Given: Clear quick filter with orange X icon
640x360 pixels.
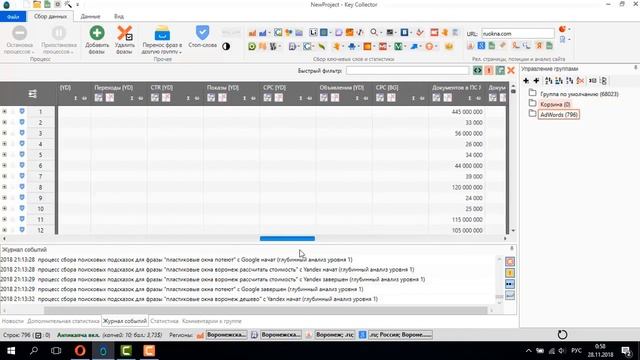Looking at the screenshot, I should 511,71.
